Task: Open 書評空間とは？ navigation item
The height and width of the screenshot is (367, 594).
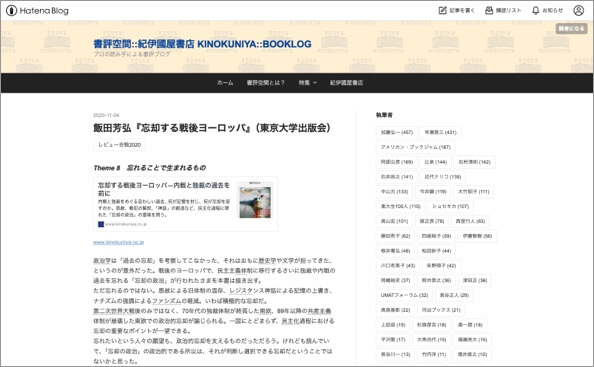Action: (x=266, y=83)
